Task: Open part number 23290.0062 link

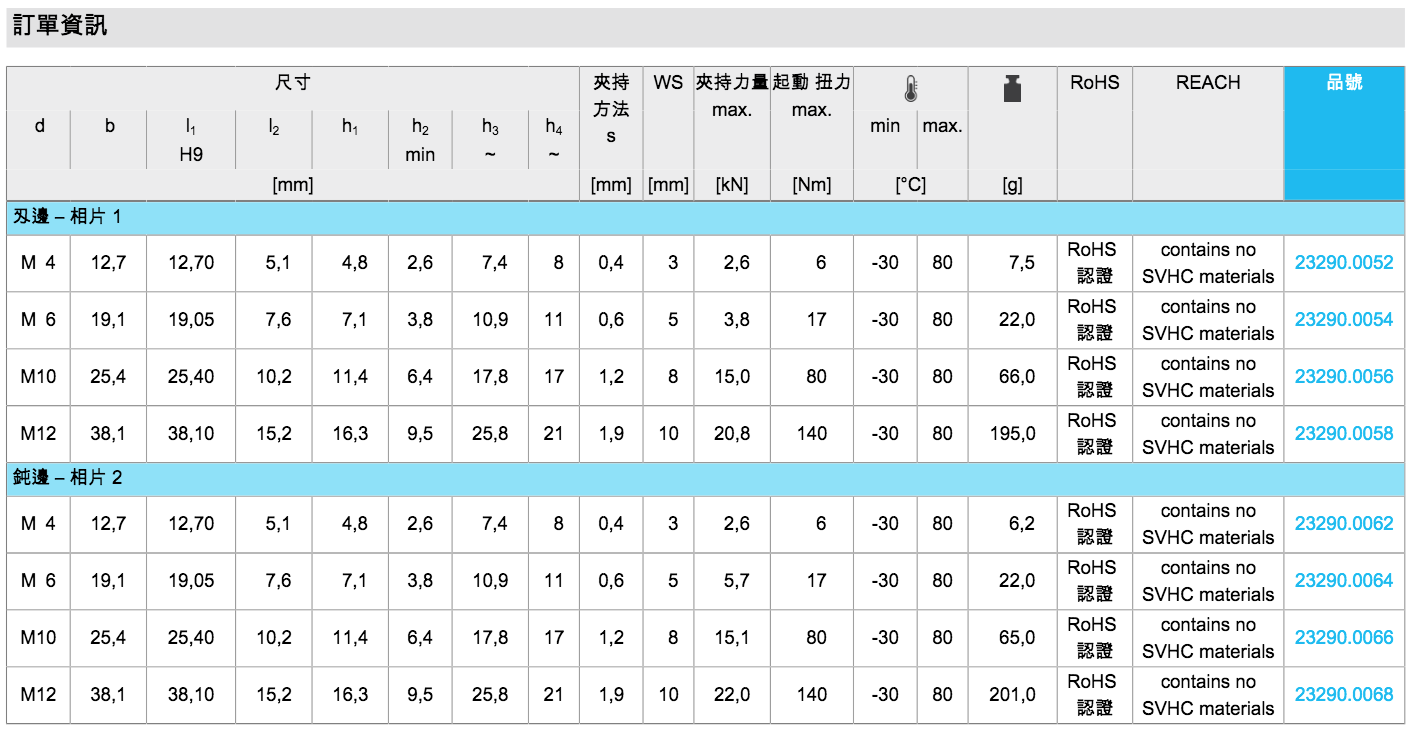Action: [x=1343, y=524]
